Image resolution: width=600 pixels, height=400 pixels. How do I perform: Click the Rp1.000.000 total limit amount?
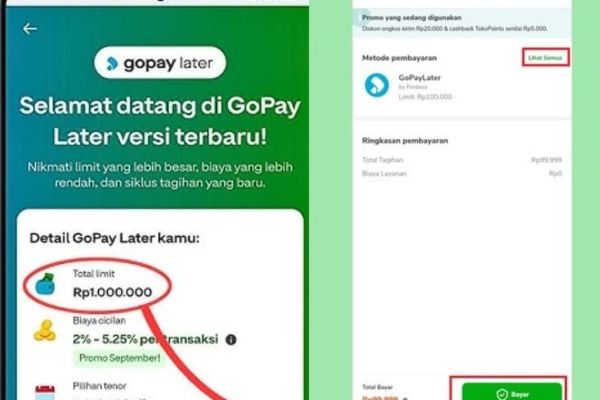(112, 292)
